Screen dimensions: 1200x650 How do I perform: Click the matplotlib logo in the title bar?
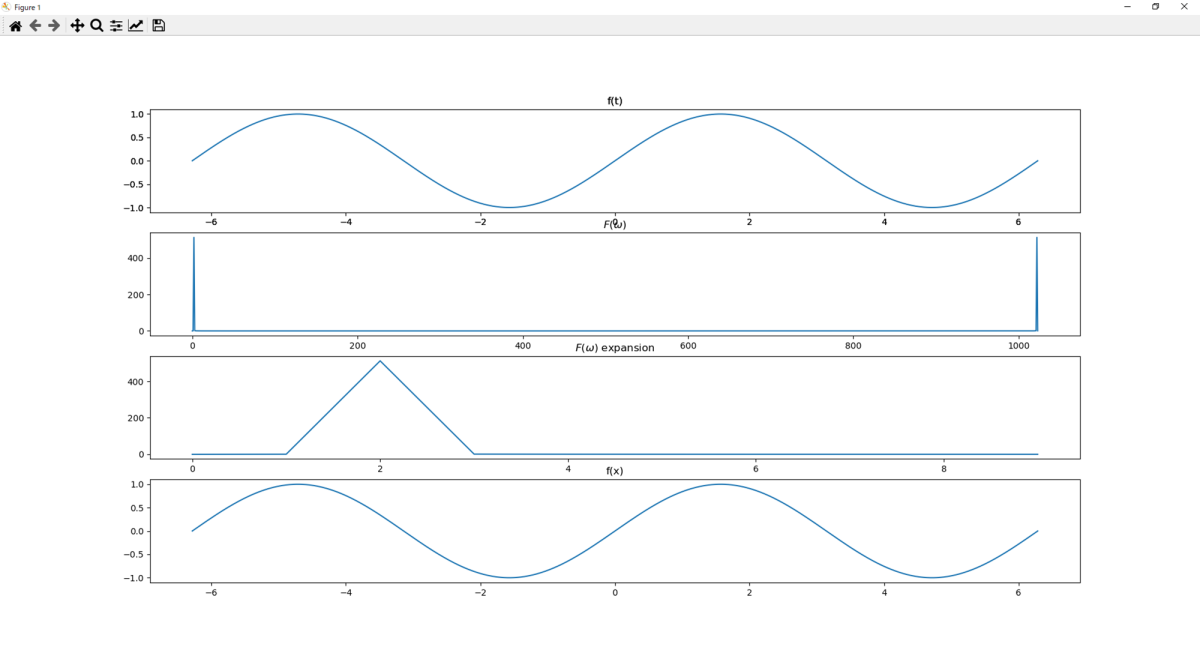7,6
